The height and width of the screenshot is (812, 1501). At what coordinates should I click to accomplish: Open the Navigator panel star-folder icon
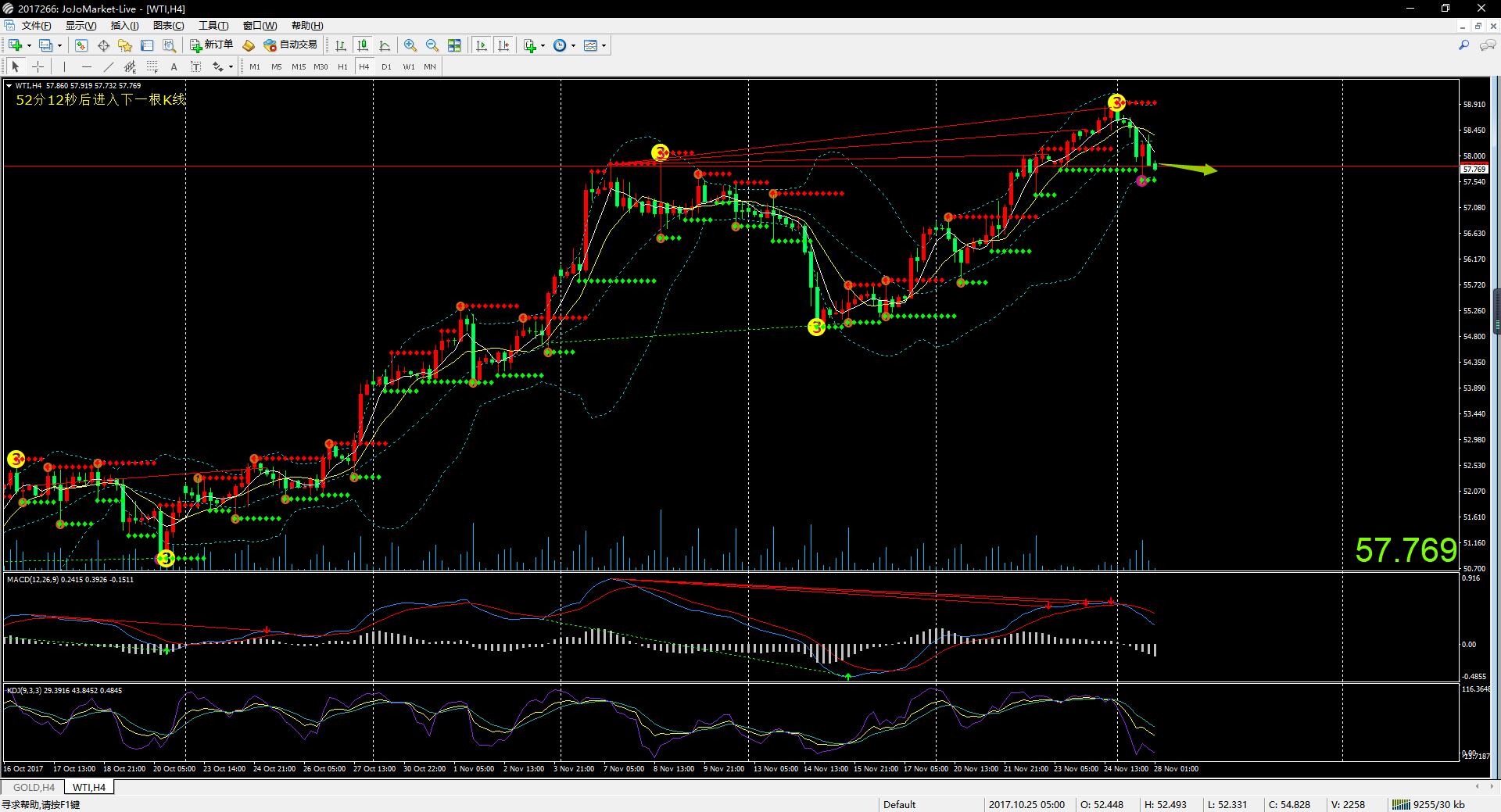[x=125, y=46]
